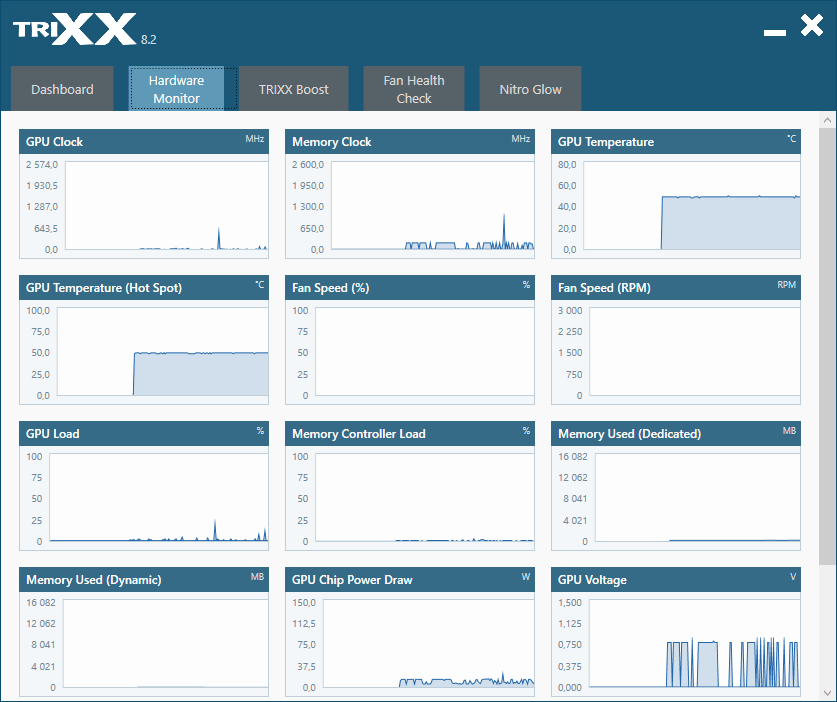
Task: Click the TRIXX logo
Action: (x=75, y=29)
